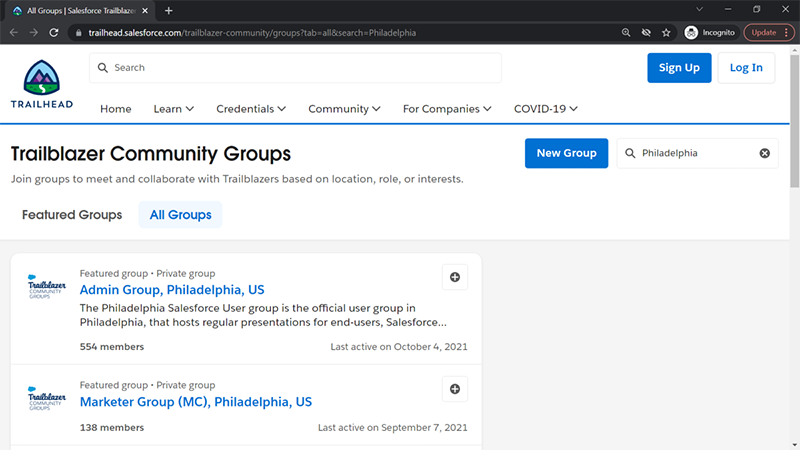Click the zoom magnifier icon in address bar
The height and width of the screenshot is (450, 800).
coord(626,33)
